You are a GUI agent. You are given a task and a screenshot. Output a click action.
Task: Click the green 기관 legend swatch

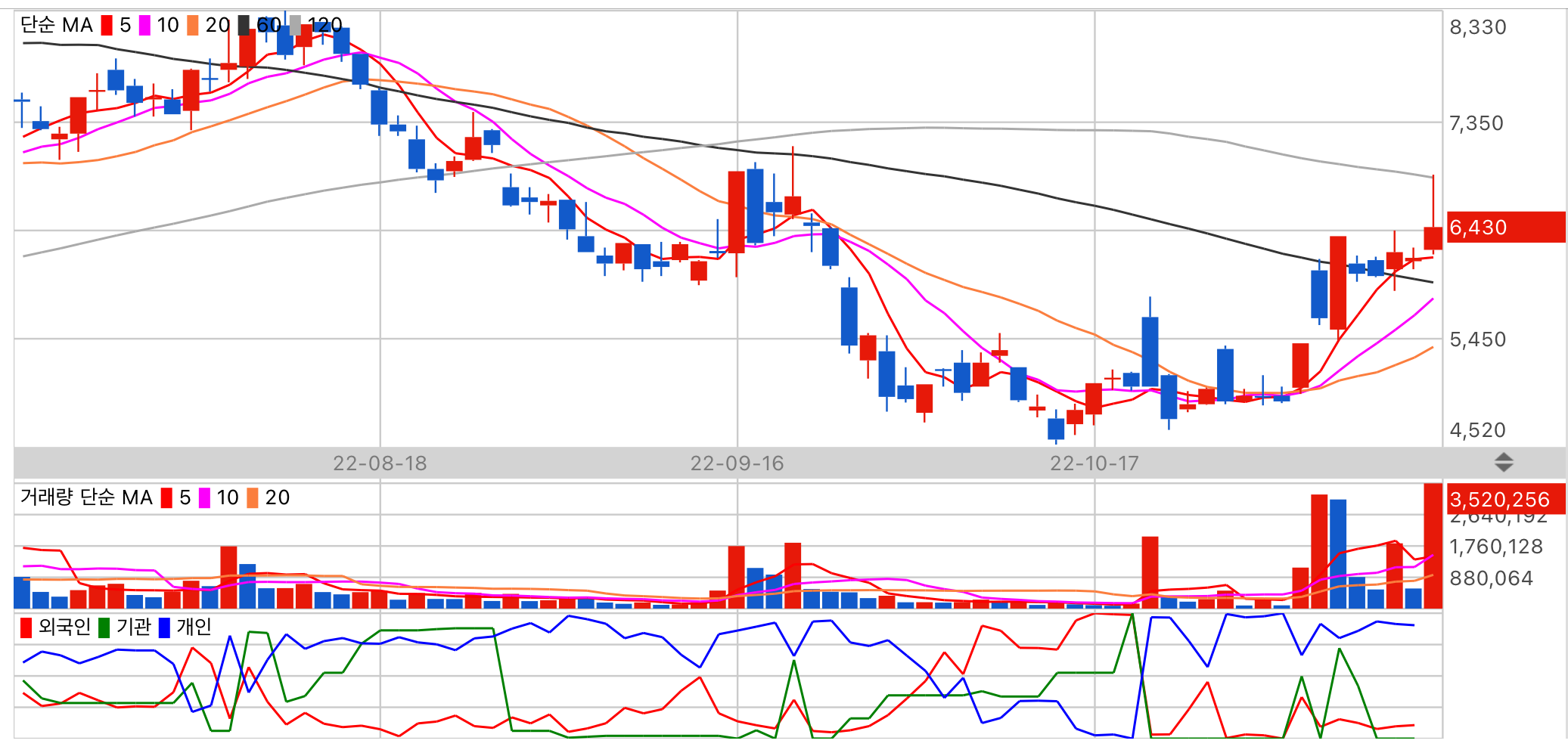coord(104,627)
